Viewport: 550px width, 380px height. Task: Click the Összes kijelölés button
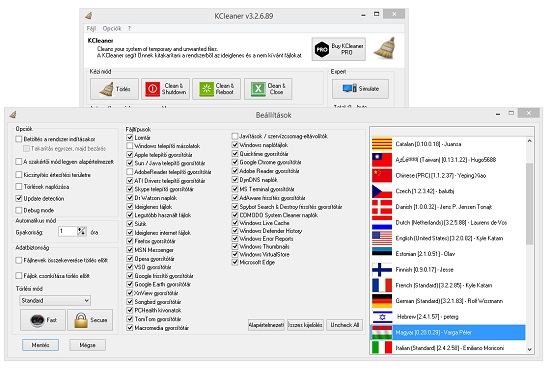305,325
